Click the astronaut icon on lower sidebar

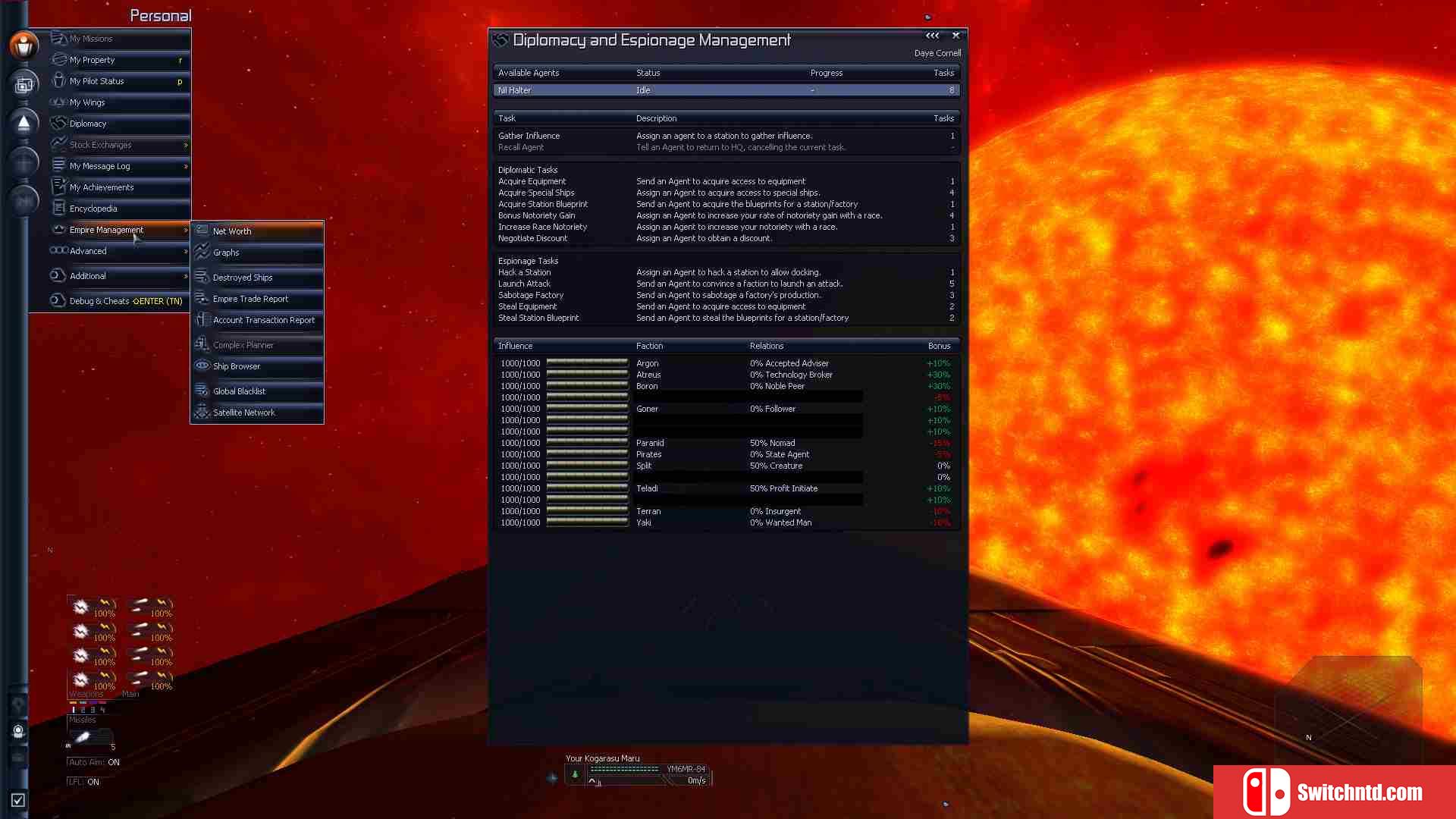(19, 732)
